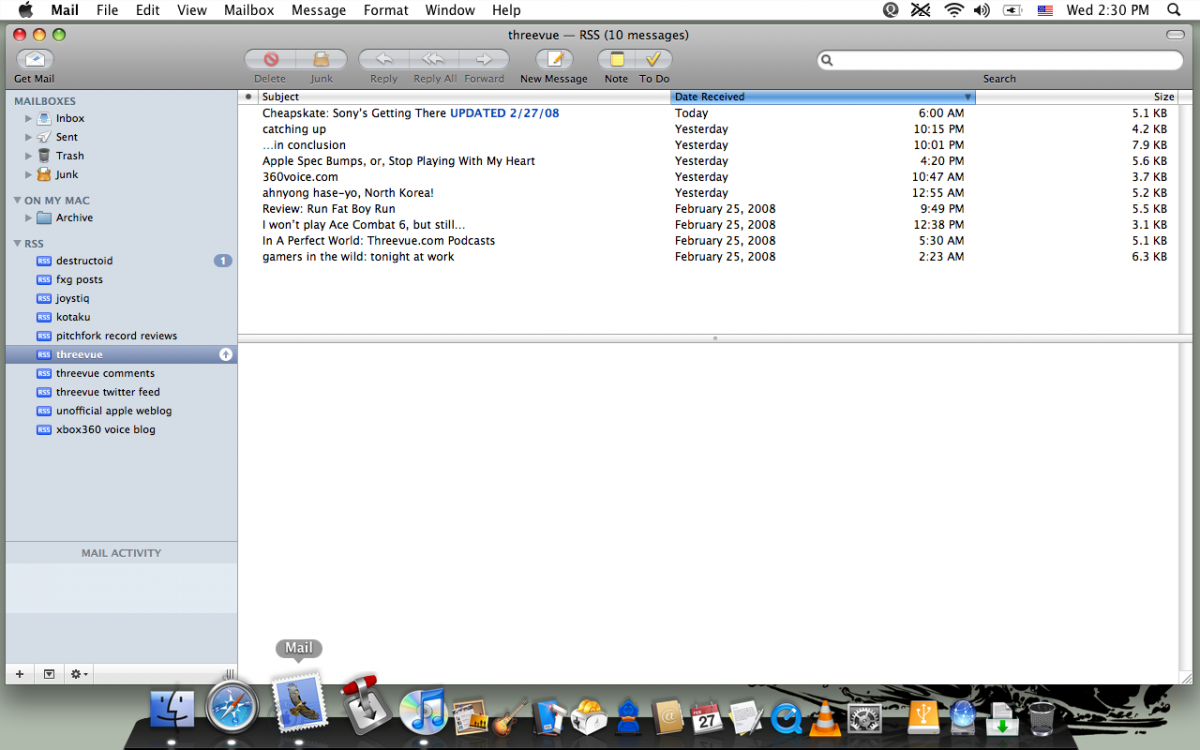The width and height of the screenshot is (1200, 750).
Task: Open the Format menu
Action: 385,10
